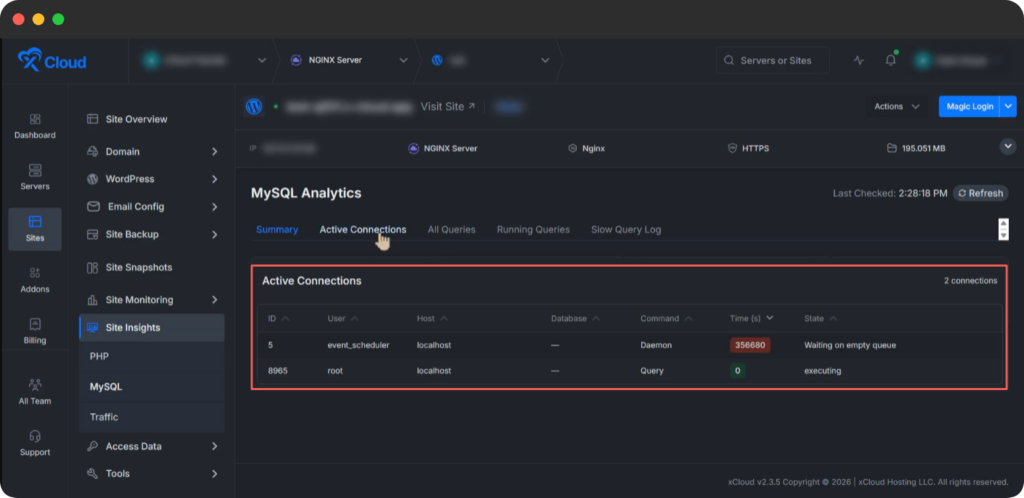Viewport: 1024px width, 498px height.
Task: Go to Servers in the sidebar
Action: click(x=35, y=177)
